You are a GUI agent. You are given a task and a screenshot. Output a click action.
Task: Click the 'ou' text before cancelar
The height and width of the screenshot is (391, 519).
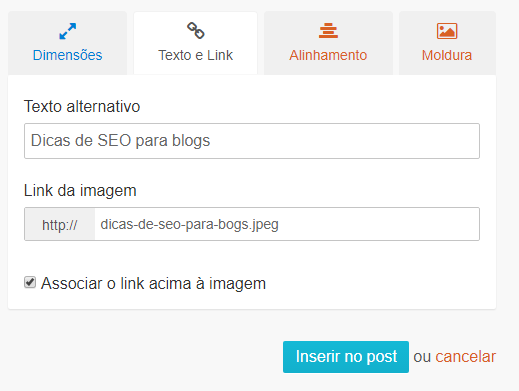click(422, 357)
